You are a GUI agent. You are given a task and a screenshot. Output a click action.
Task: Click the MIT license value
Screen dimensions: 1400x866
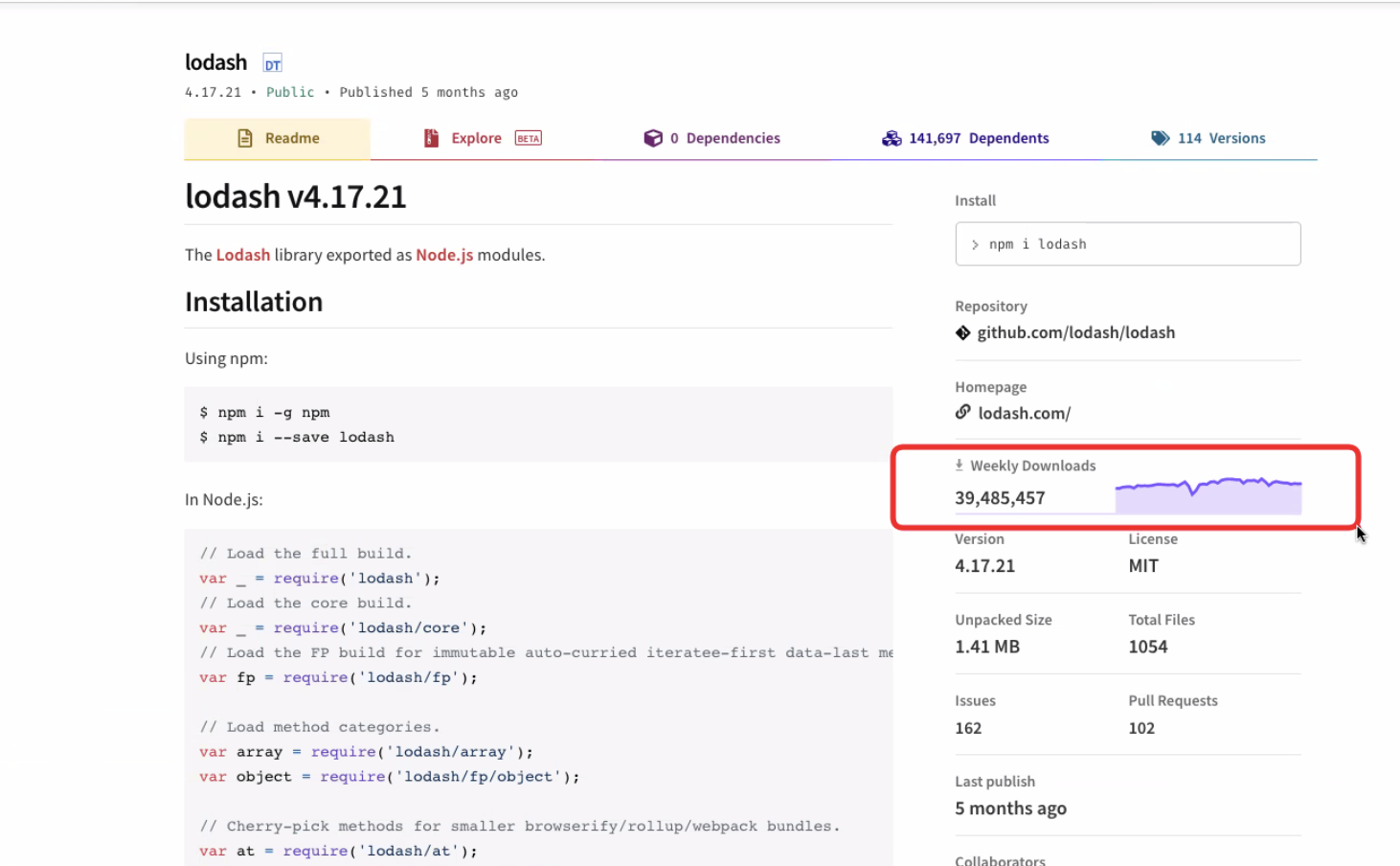pyautogui.click(x=1143, y=566)
